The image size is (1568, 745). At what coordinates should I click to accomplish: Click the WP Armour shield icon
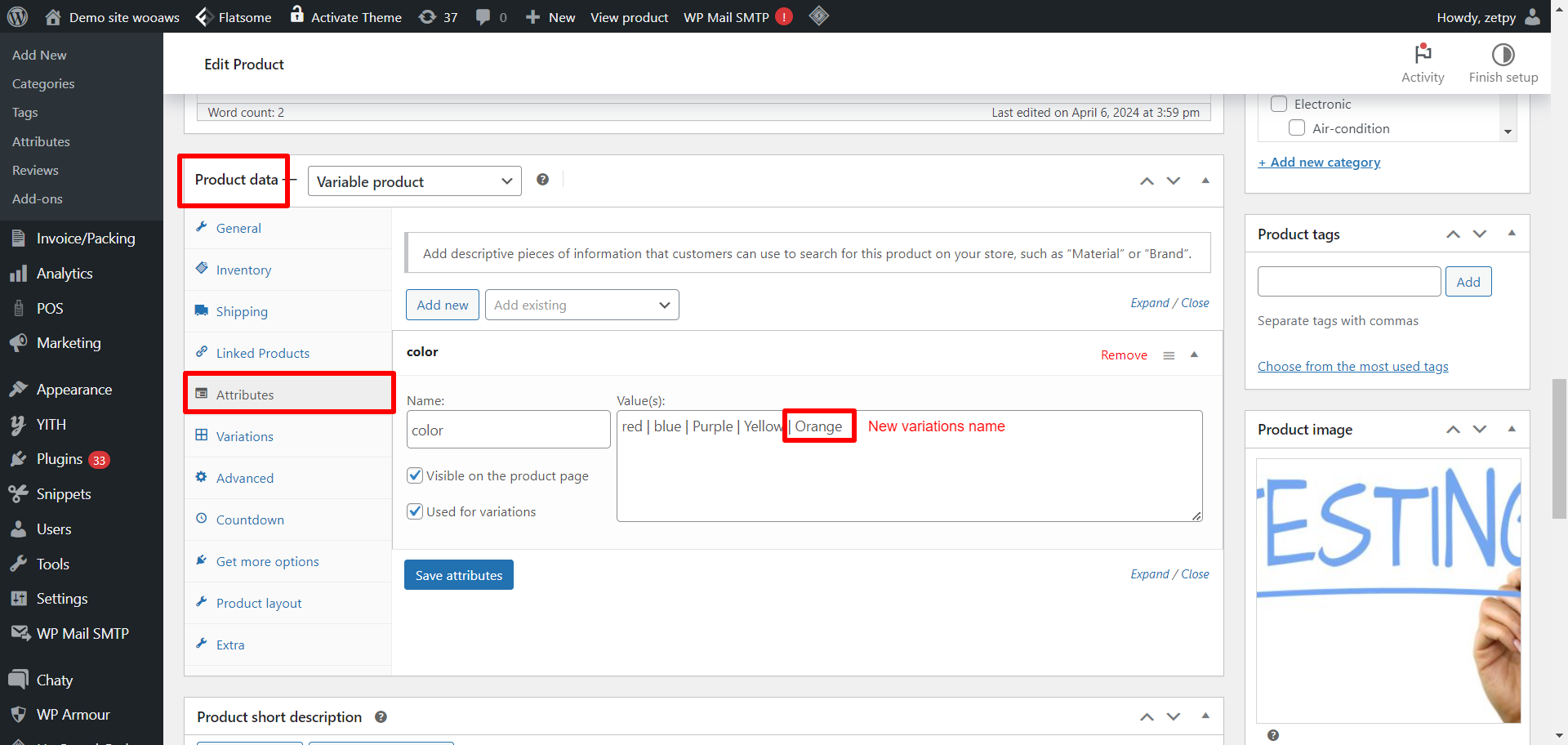[19, 715]
